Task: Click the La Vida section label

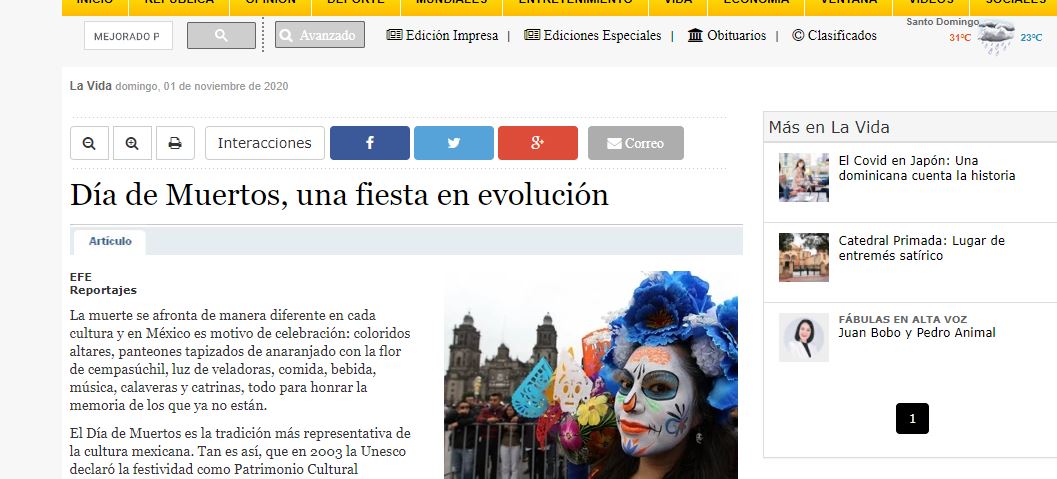Action: coord(90,86)
